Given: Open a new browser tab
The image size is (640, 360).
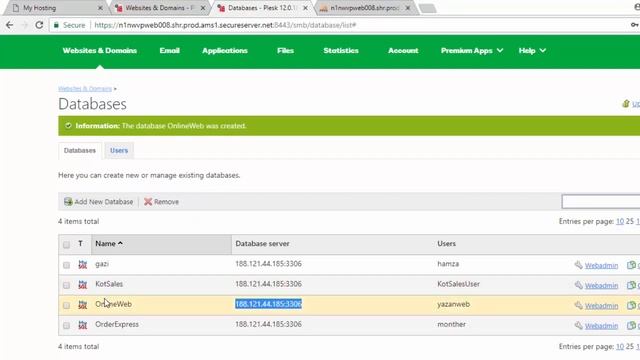Looking at the screenshot, I should coord(427,8).
